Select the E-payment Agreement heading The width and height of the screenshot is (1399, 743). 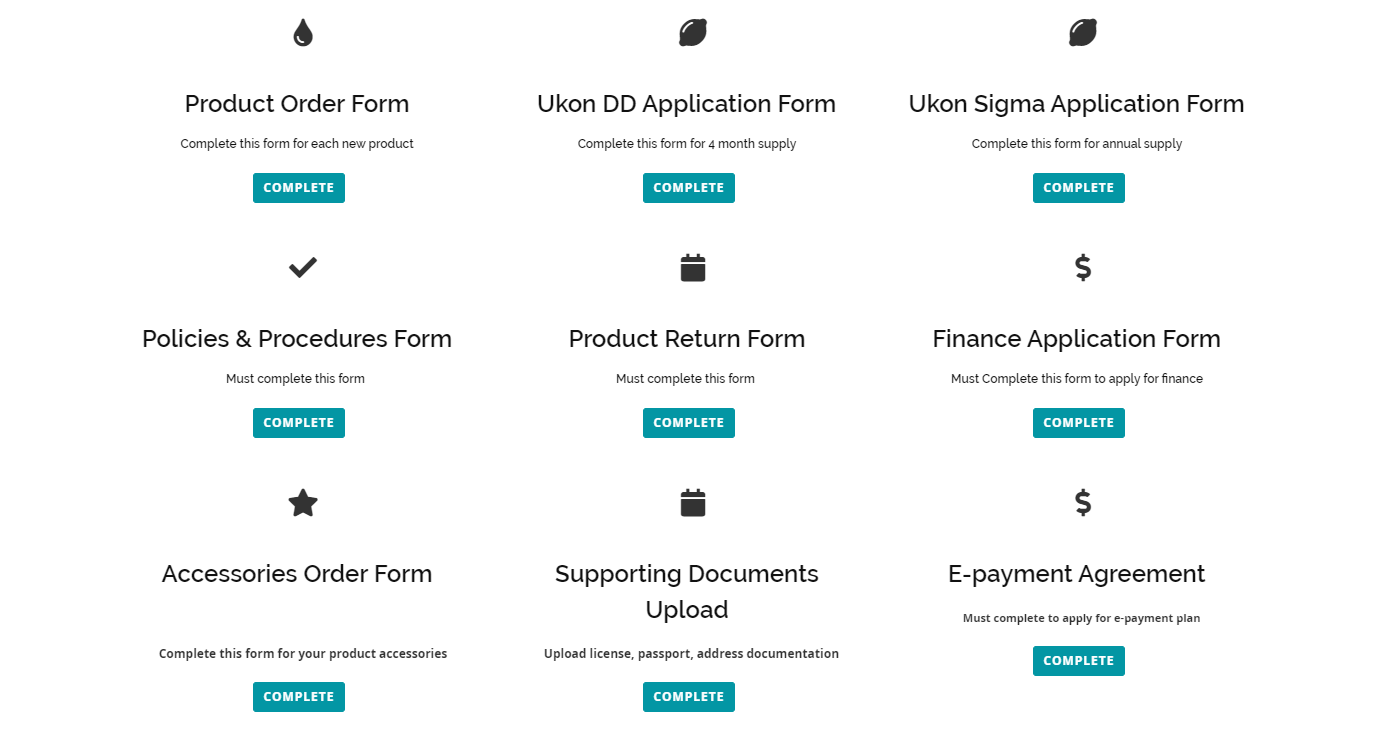coord(1076,574)
